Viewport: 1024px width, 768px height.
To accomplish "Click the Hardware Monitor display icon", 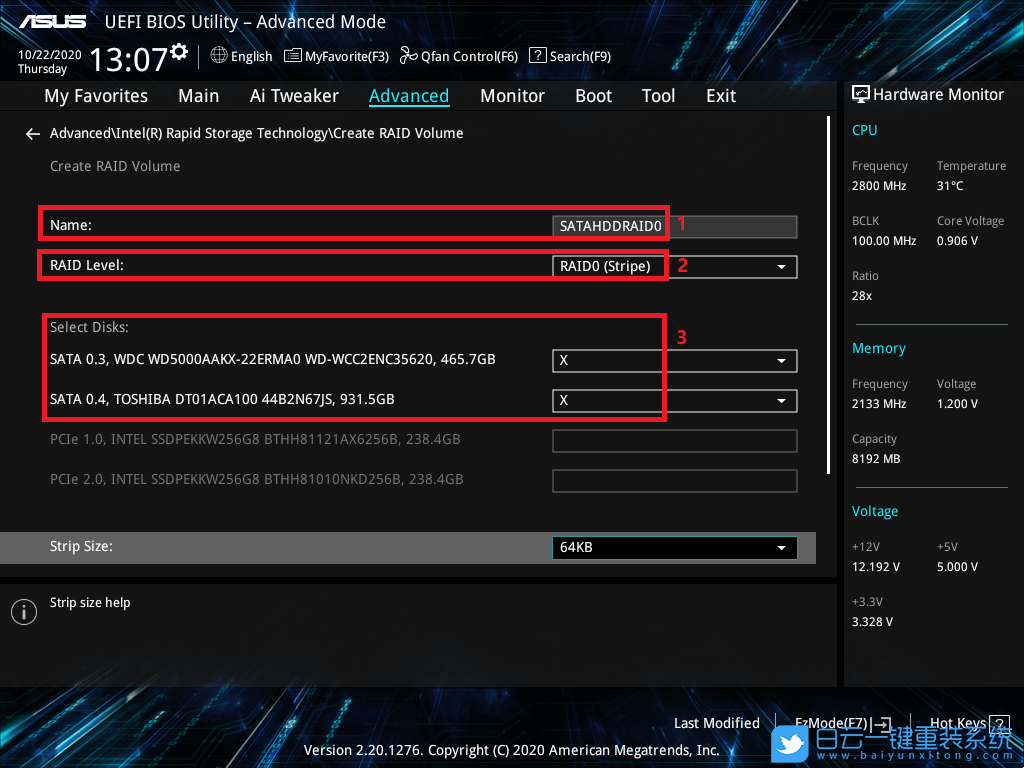I will pyautogui.click(x=860, y=94).
